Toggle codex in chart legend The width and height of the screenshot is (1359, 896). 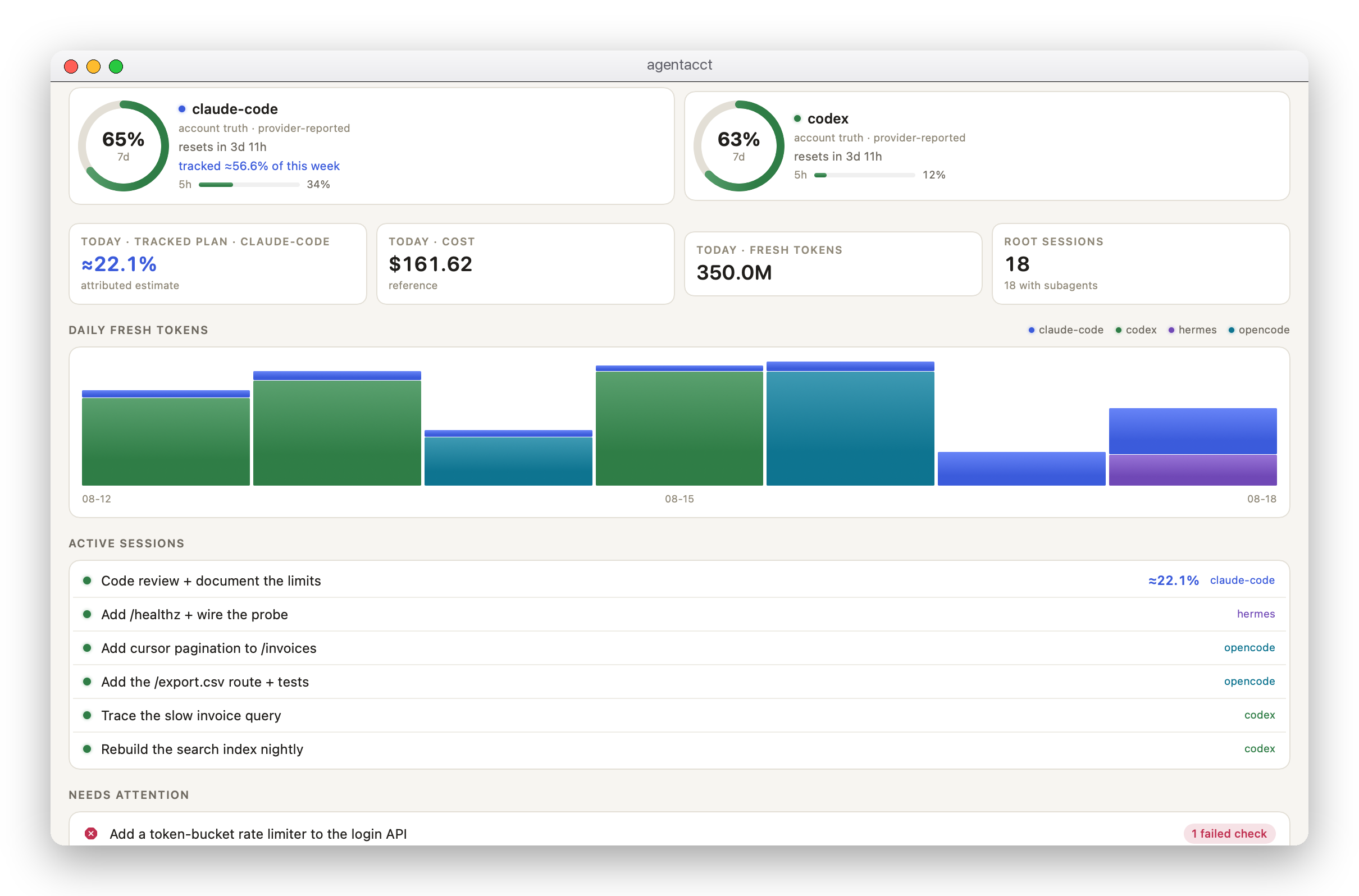(x=1135, y=330)
